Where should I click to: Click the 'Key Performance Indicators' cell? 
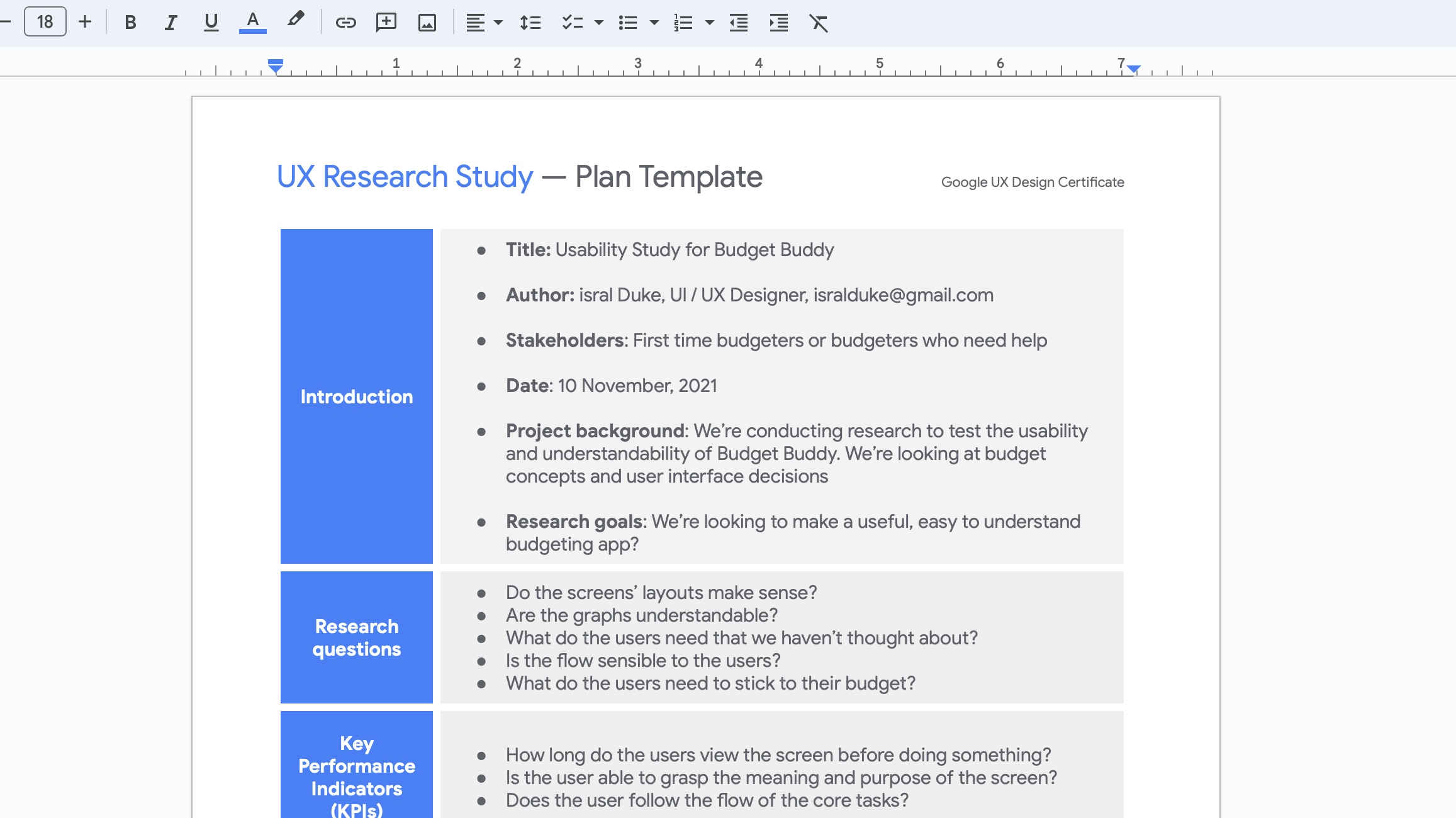pos(357,765)
